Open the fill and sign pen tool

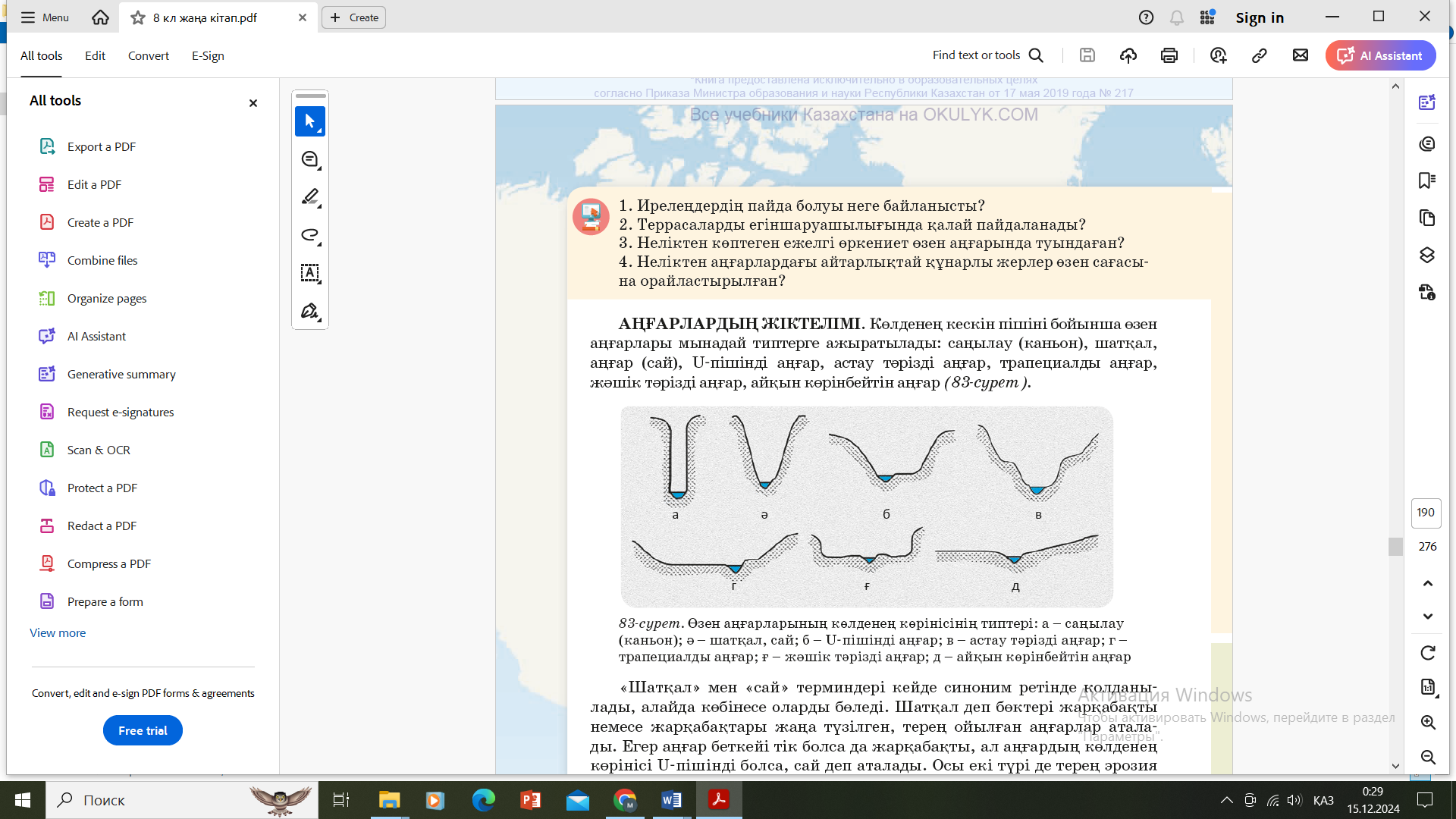click(x=309, y=311)
